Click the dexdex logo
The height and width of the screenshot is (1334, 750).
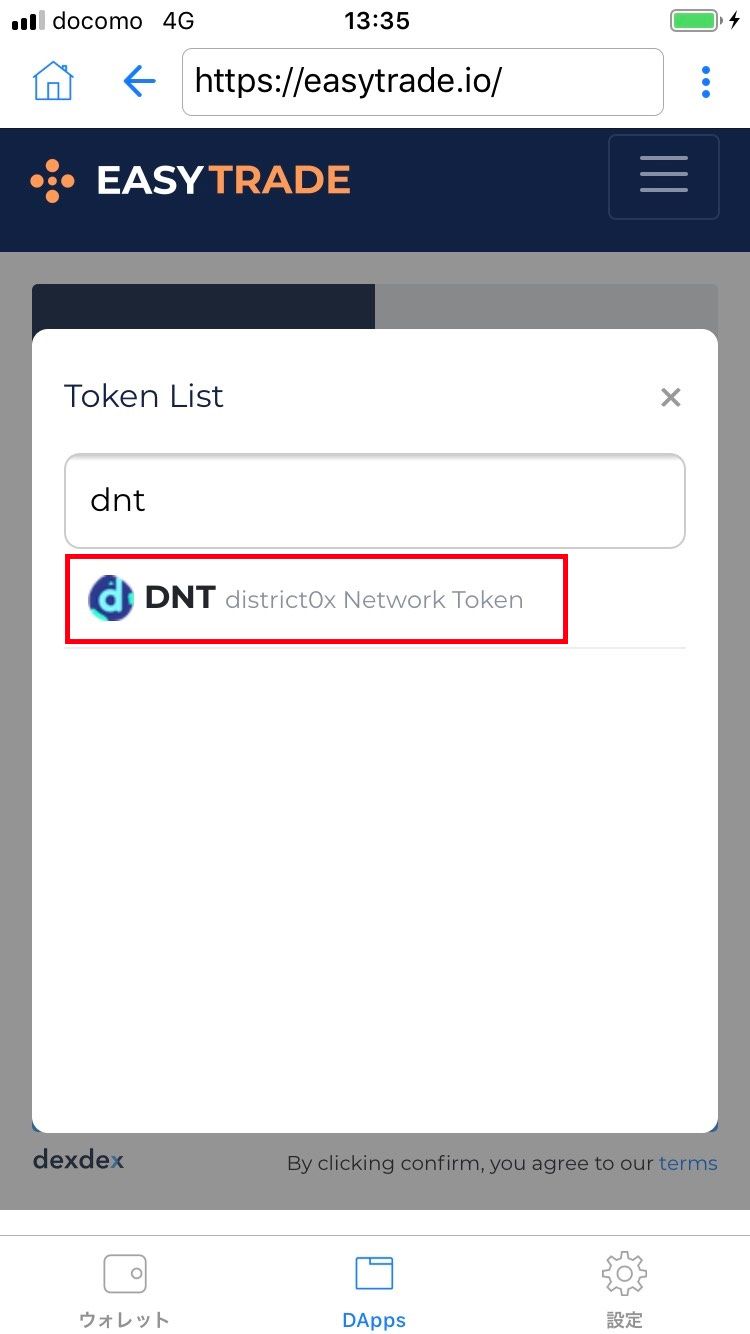coord(78,1160)
